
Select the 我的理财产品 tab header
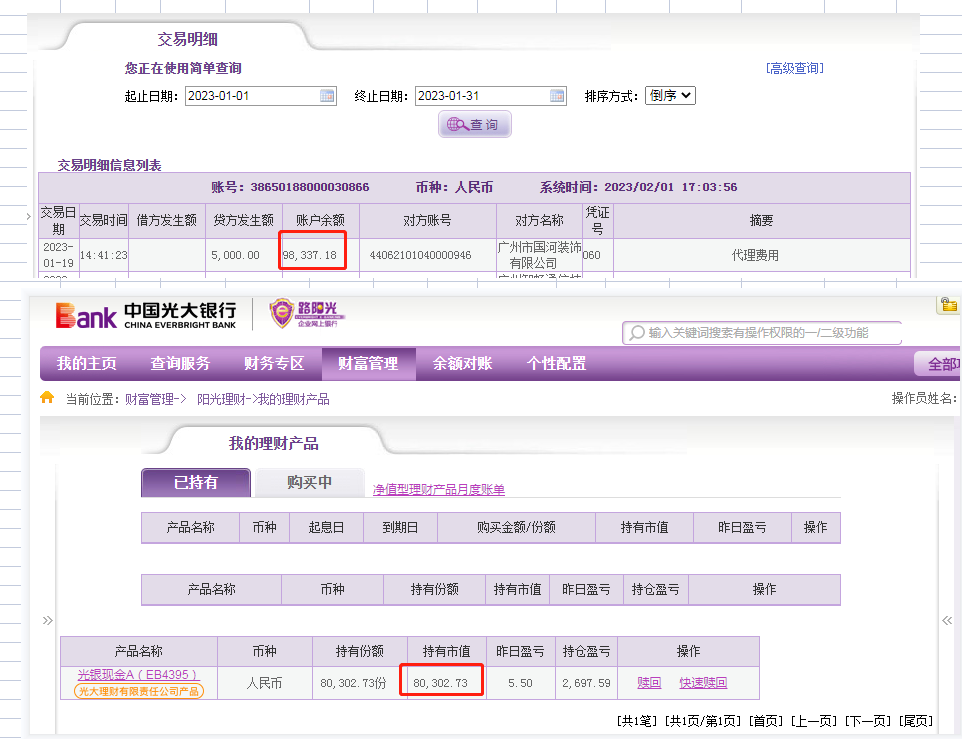pyautogui.click(x=274, y=443)
